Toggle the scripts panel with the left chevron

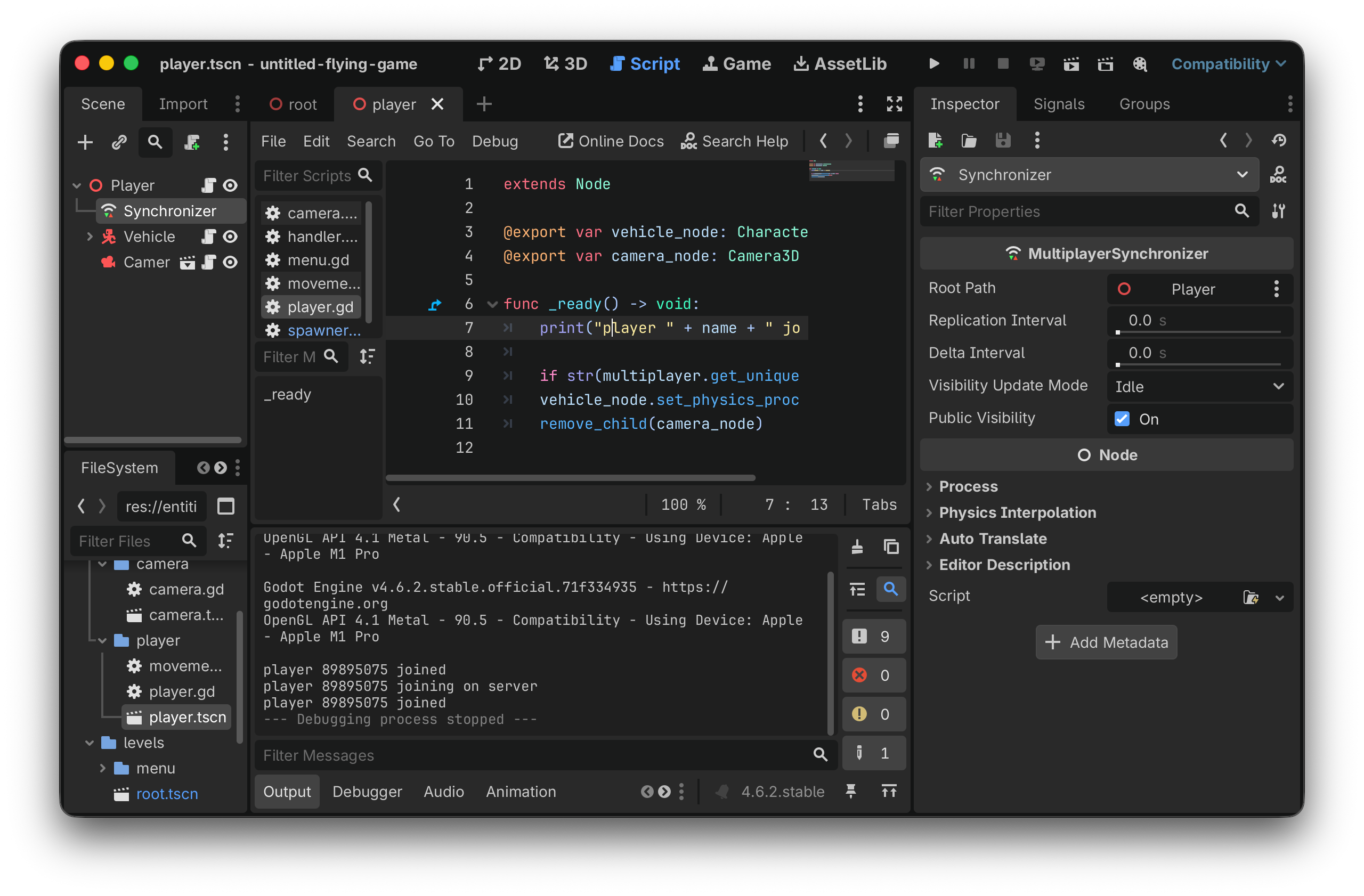(x=396, y=504)
